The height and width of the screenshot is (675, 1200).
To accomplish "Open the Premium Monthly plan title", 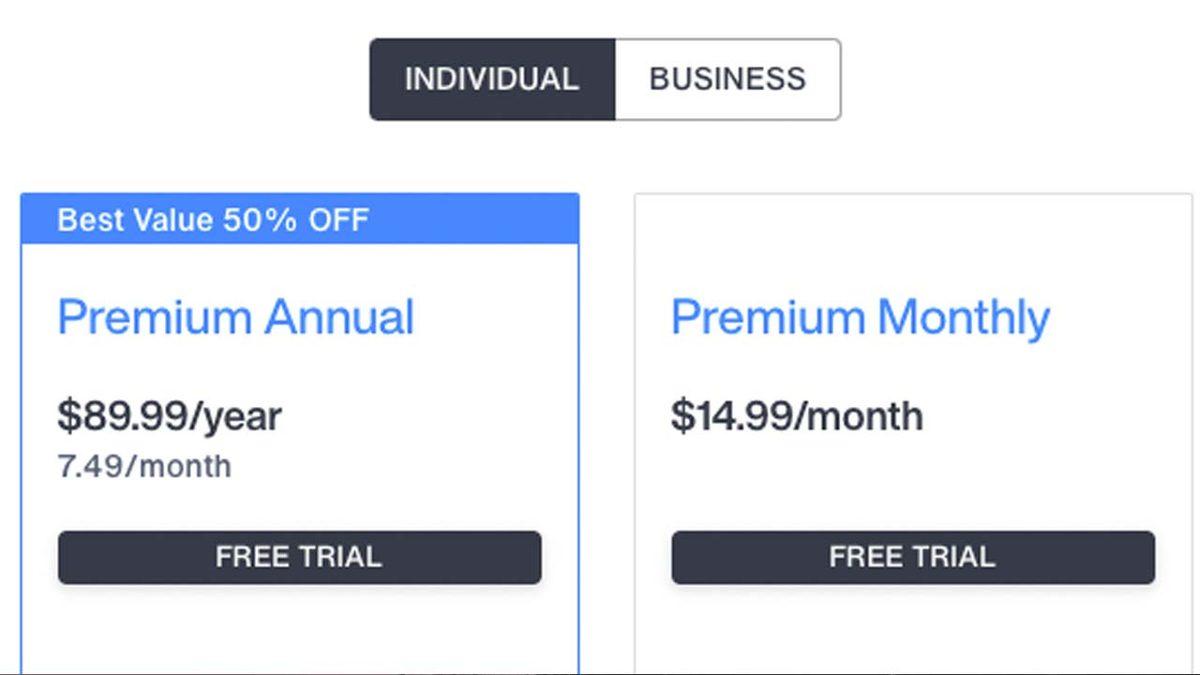I will pyautogui.click(x=860, y=318).
